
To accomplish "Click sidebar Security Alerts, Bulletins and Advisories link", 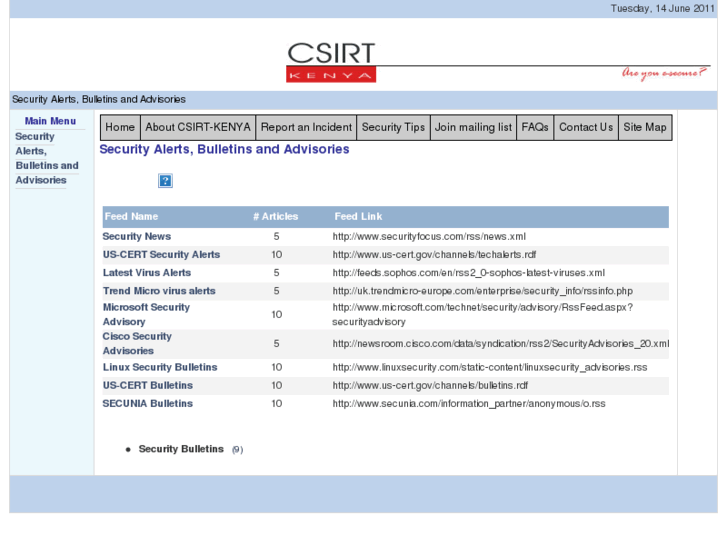I will pyautogui.click(x=47, y=158).
